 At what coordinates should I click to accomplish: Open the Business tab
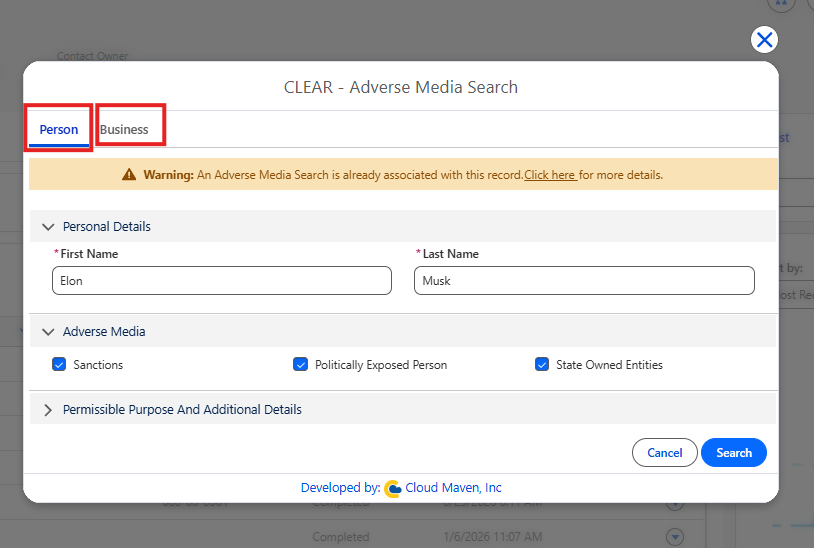click(124, 129)
